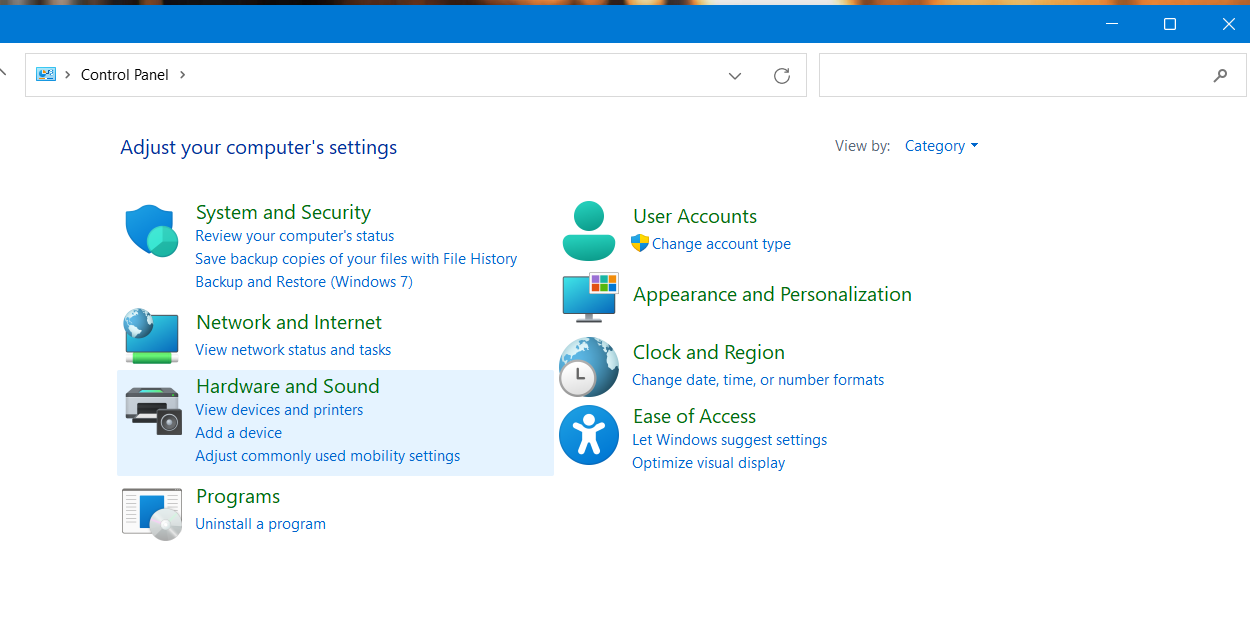Expand the View by Category dropdown
This screenshot has height=621, width=1250.
(x=941, y=146)
